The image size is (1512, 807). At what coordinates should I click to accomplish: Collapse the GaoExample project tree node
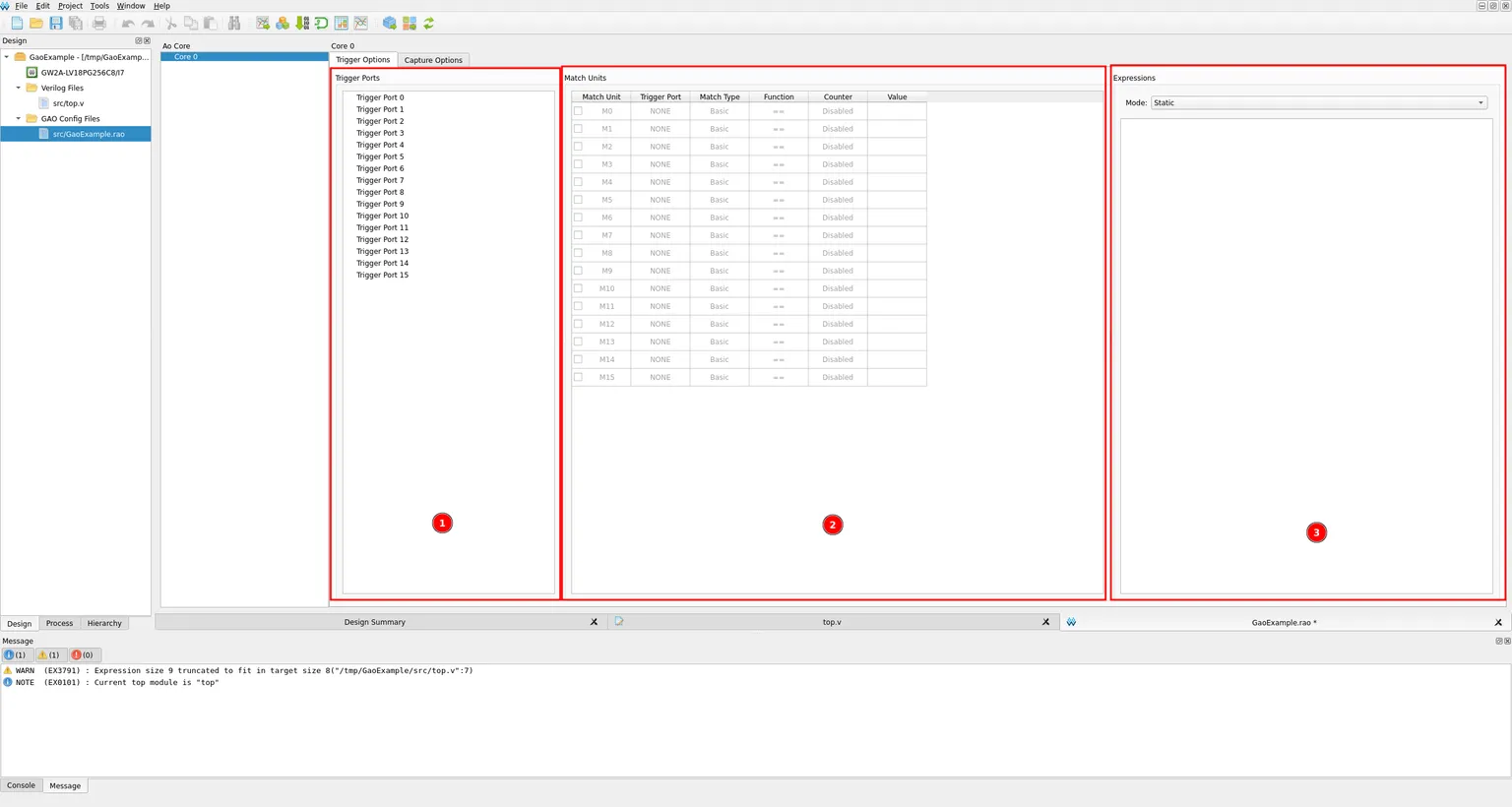7,57
